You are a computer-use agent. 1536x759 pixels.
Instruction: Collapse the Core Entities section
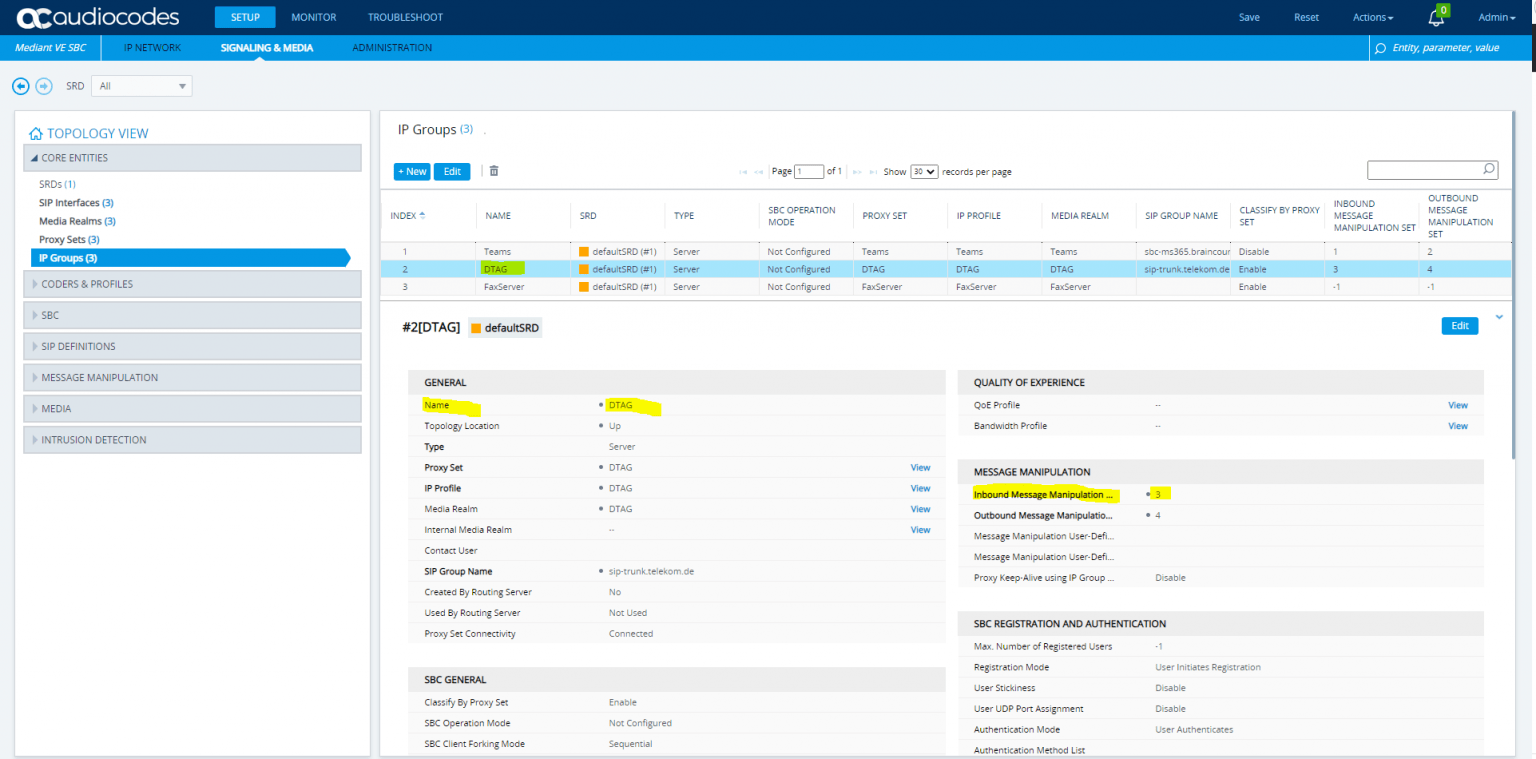click(193, 158)
